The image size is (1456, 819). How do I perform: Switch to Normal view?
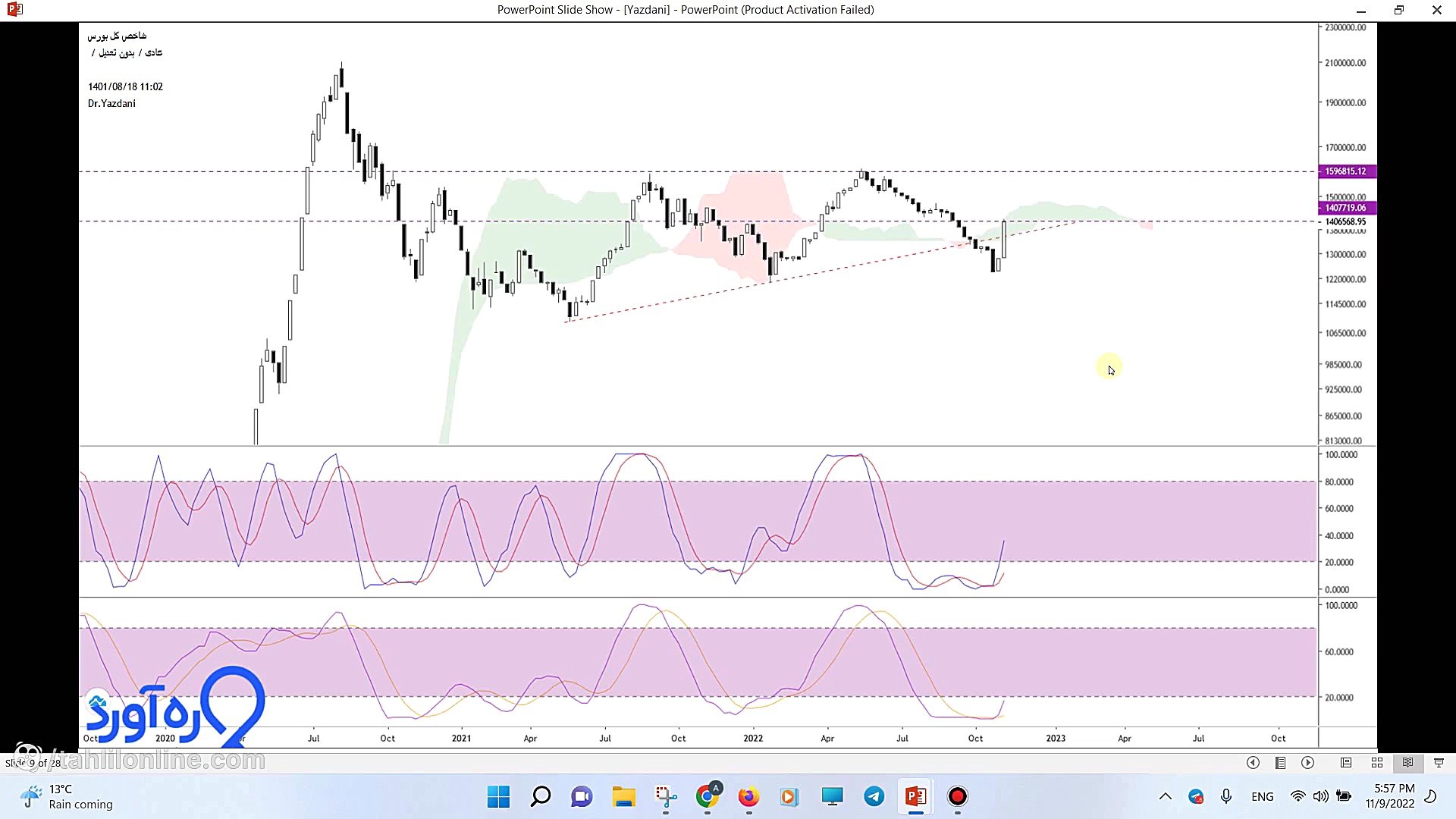(1346, 763)
